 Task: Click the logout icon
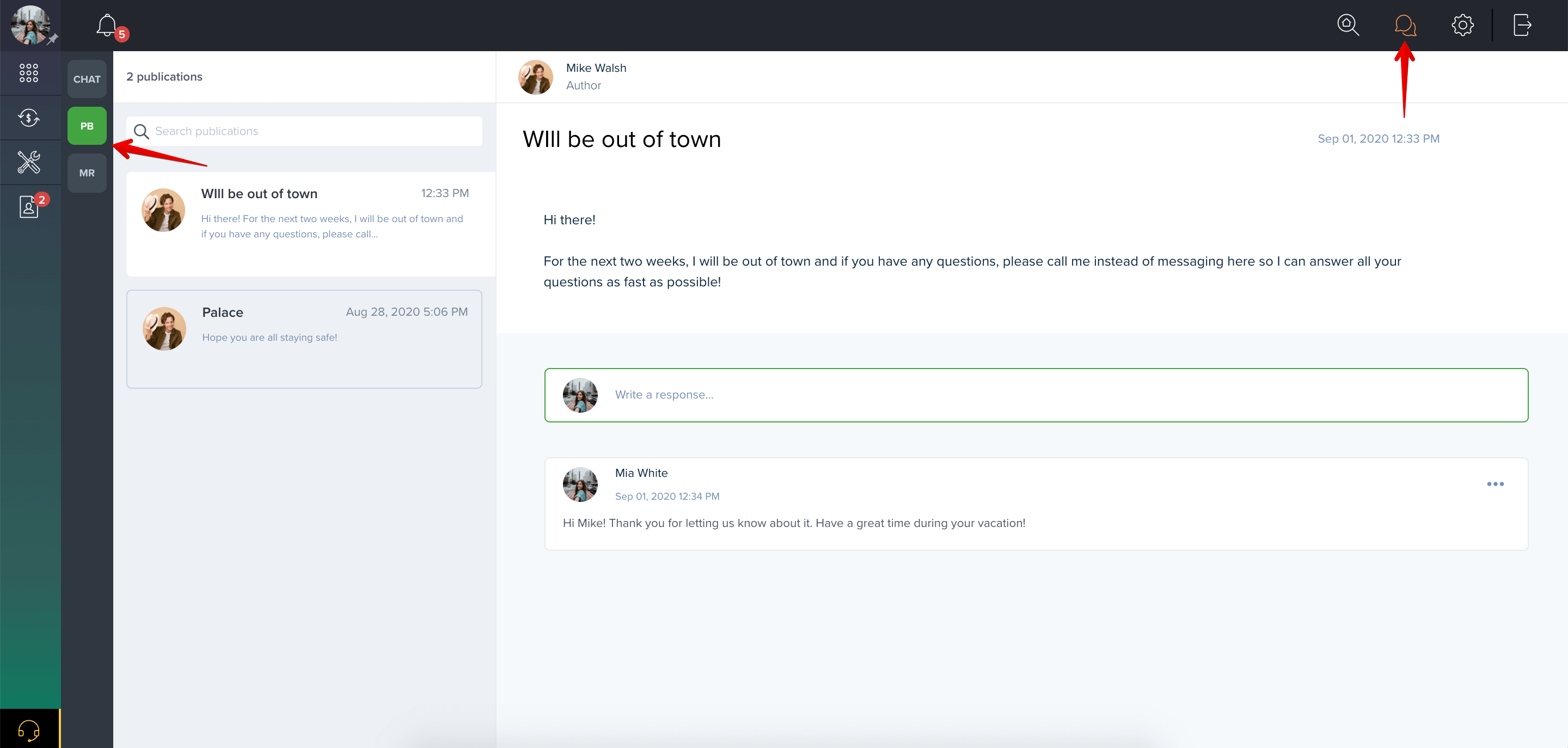pyautogui.click(x=1522, y=25)
